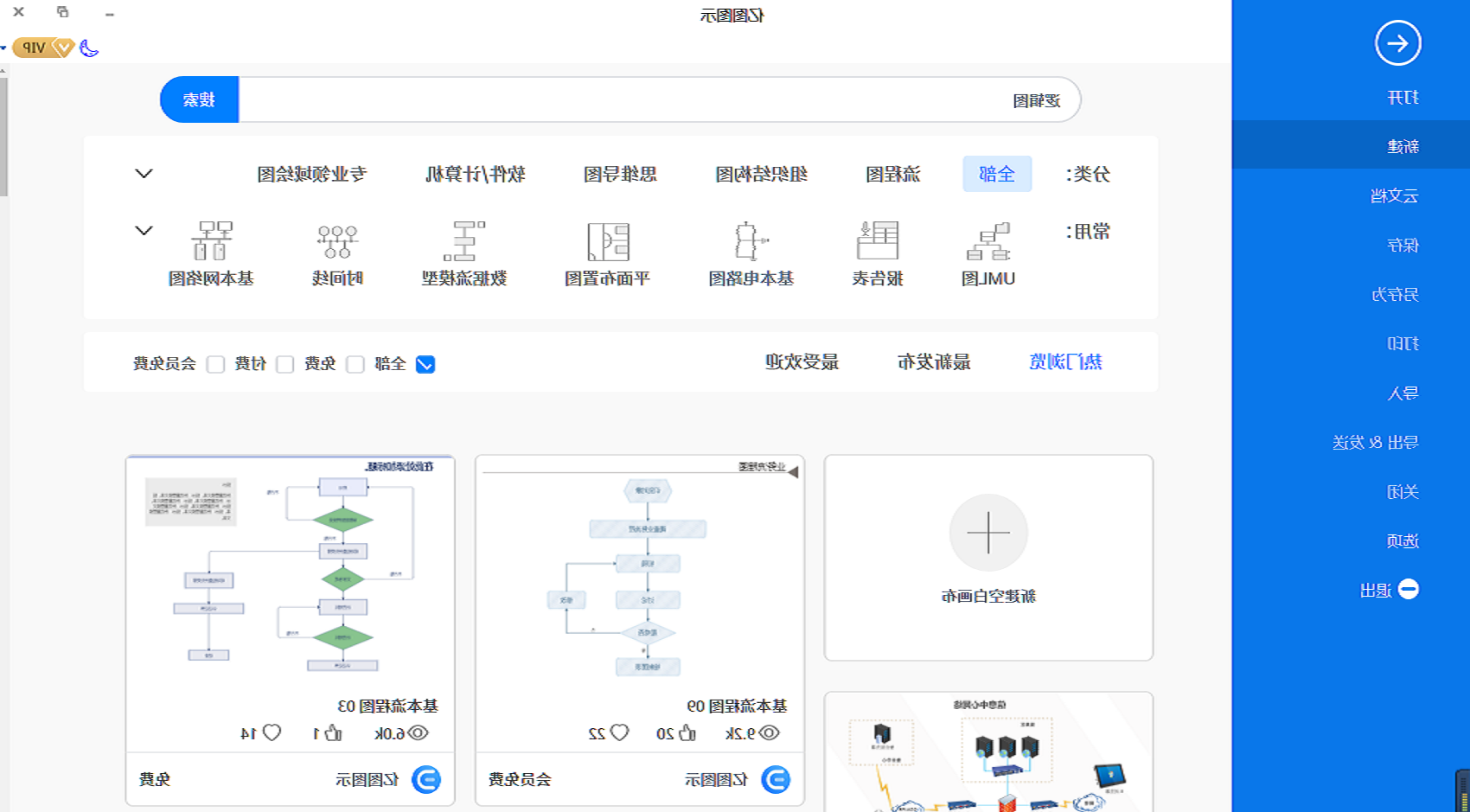The width and height of the screenshot is (1470, 812).
Task: Check the 全部 filter checkbox
Action: [x=425, y=364]
